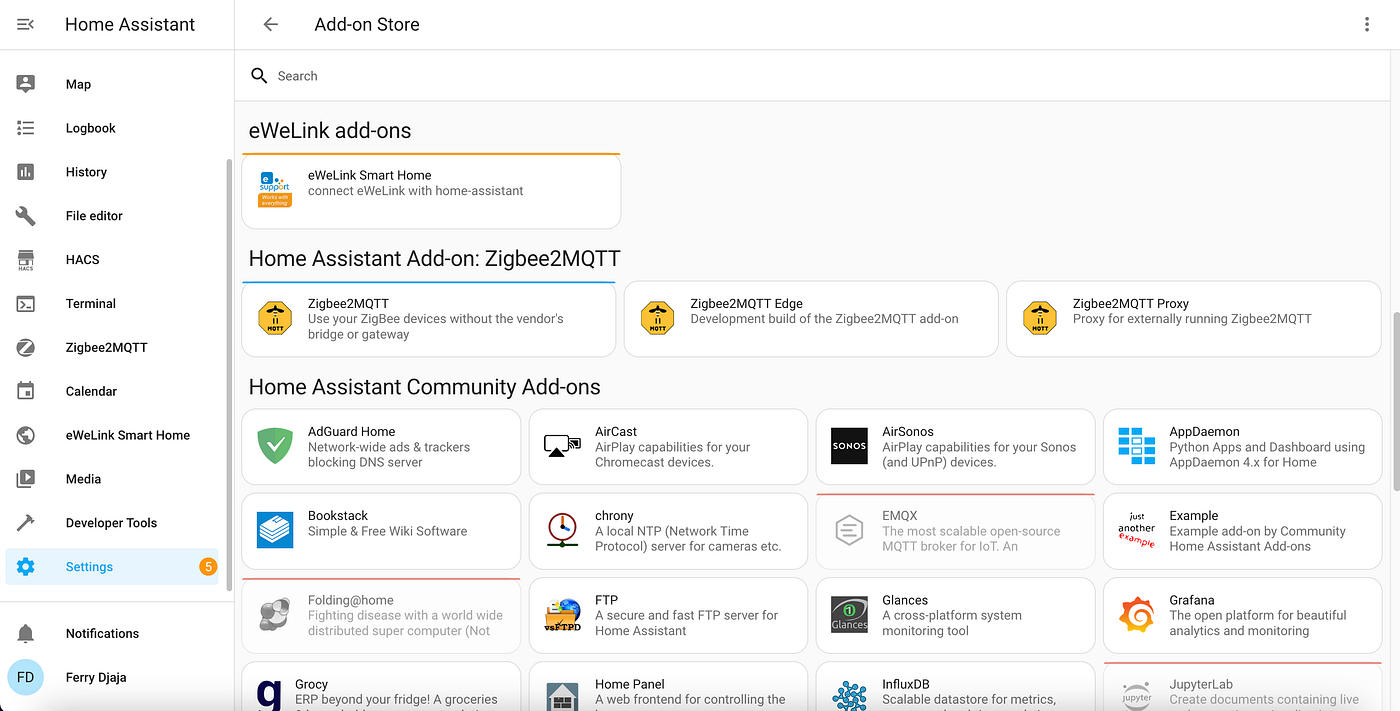This screenshot has width=1400, height=711.
Task: Click the eWeLink globe icon in sidebar
Action: click(26, 435)
